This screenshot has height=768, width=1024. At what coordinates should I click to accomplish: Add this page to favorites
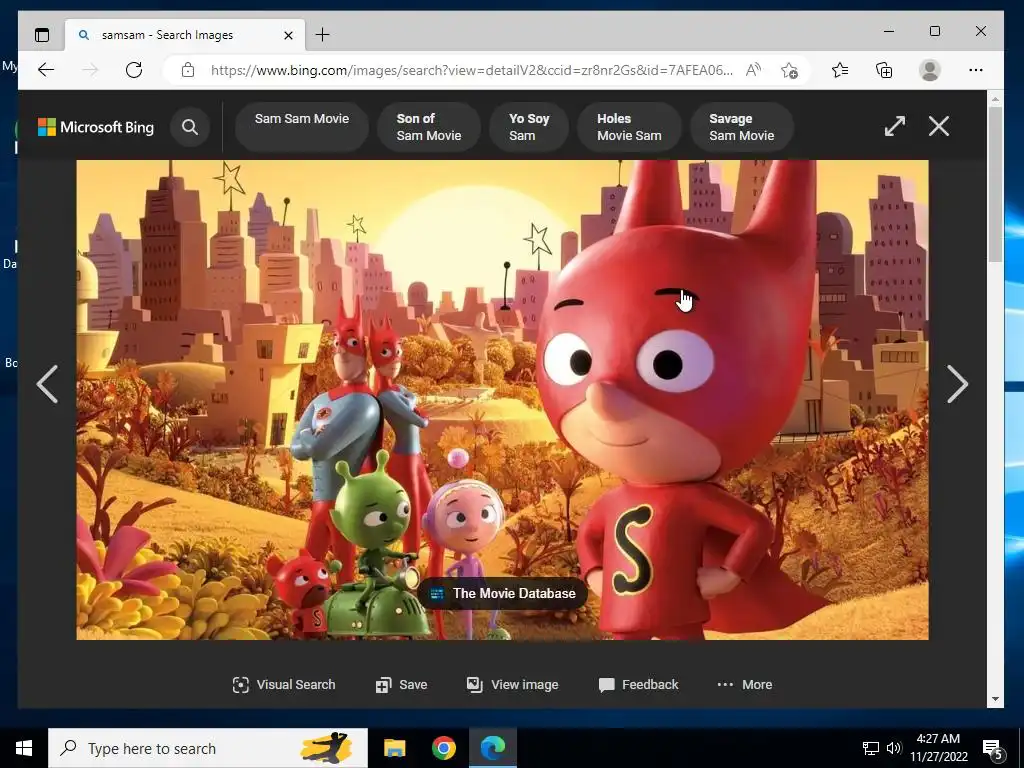coord(789,70)
